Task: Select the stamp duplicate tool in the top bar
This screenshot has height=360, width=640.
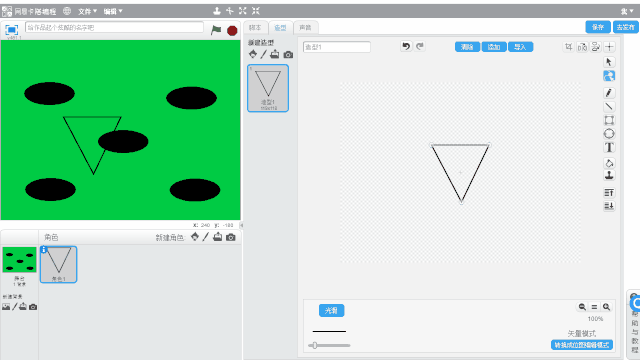Action: pos(217,11)
